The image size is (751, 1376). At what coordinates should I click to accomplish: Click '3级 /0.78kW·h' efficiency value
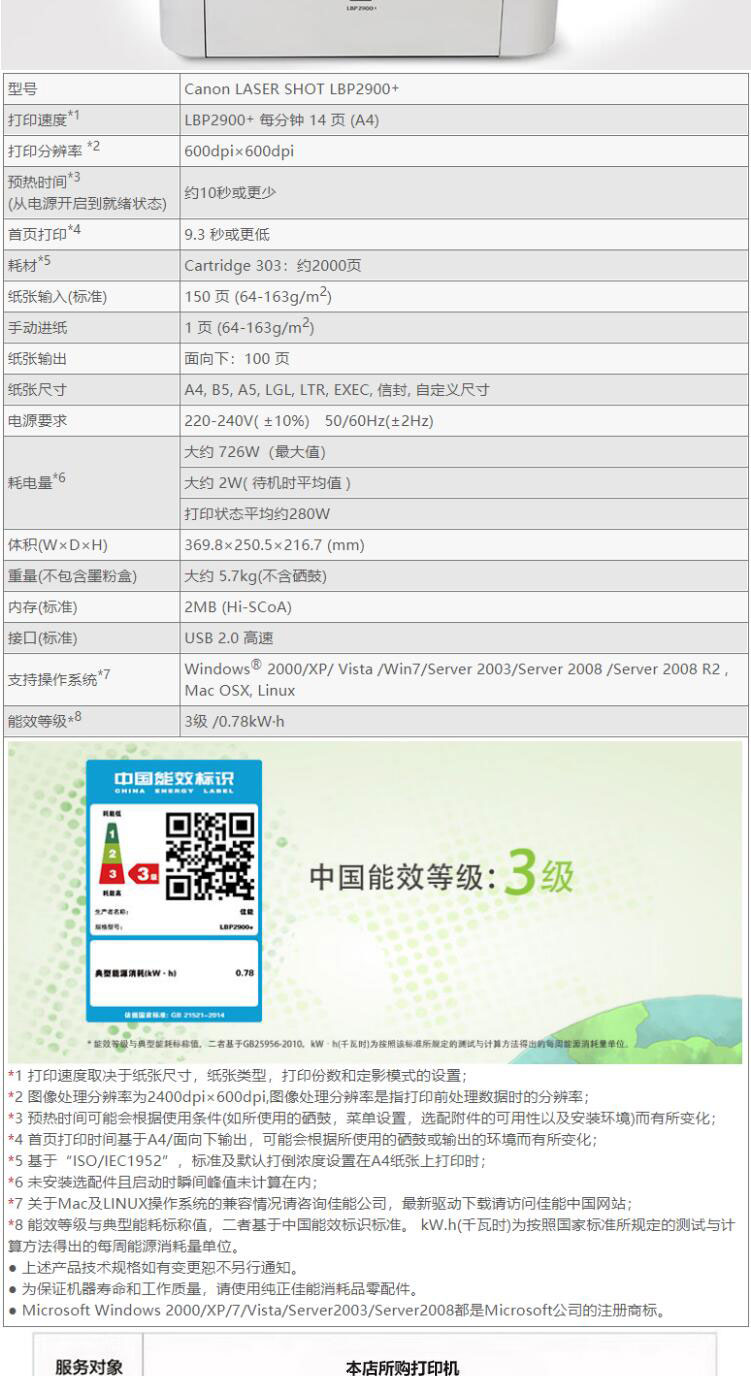234,721
